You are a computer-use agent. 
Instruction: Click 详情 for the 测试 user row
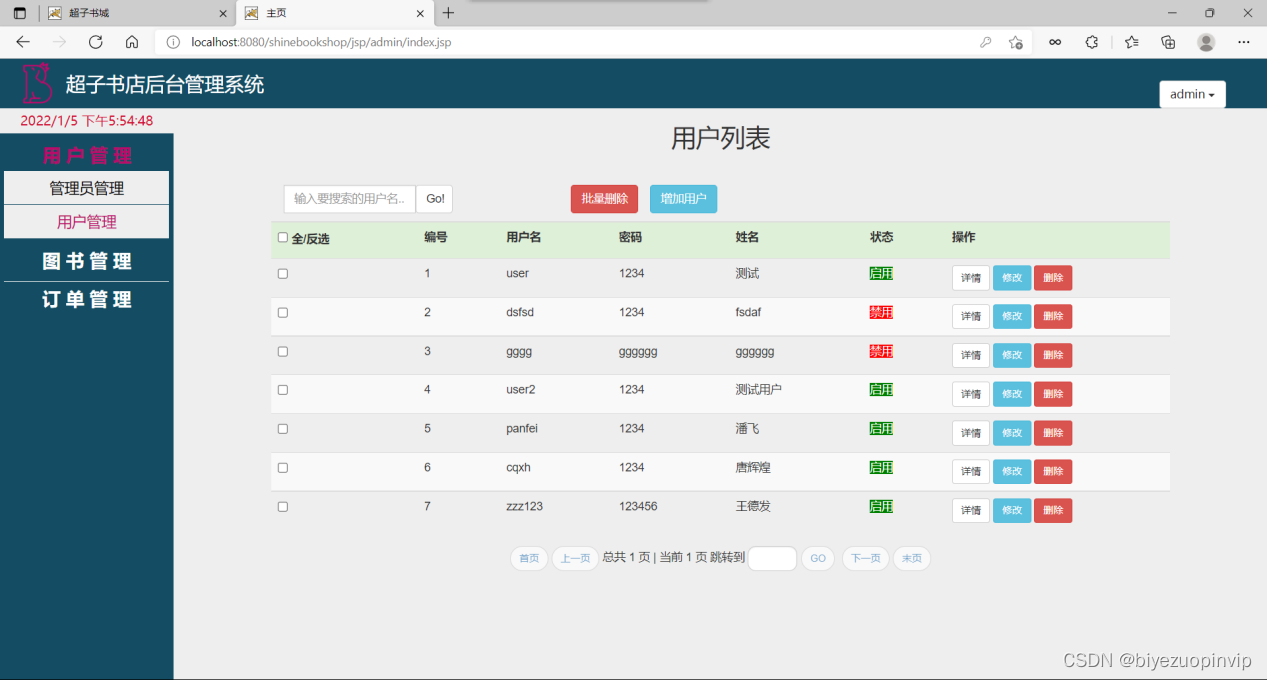coord(971,278)
